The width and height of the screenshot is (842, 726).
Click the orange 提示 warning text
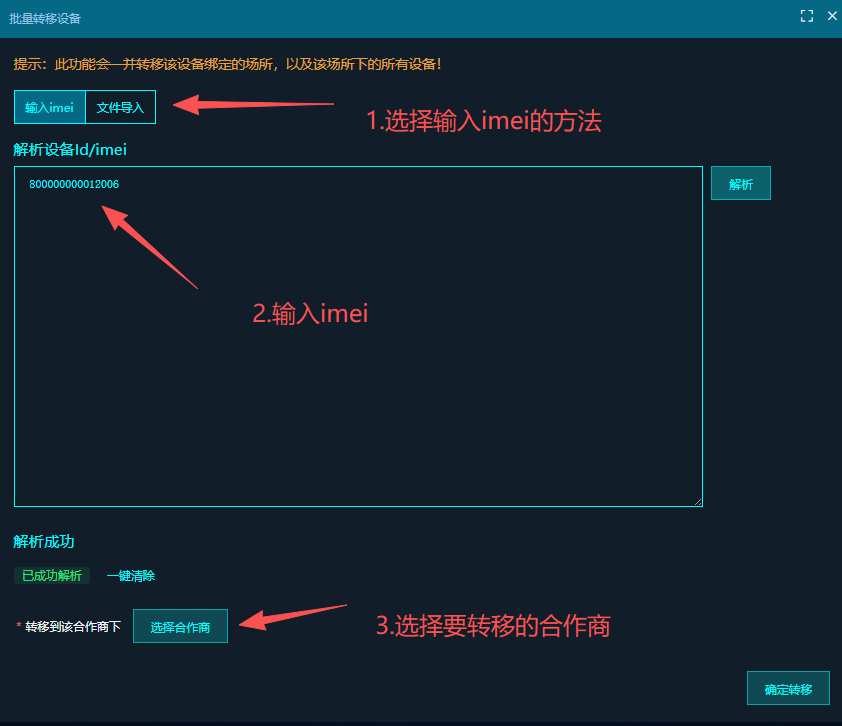click(227, 64)
